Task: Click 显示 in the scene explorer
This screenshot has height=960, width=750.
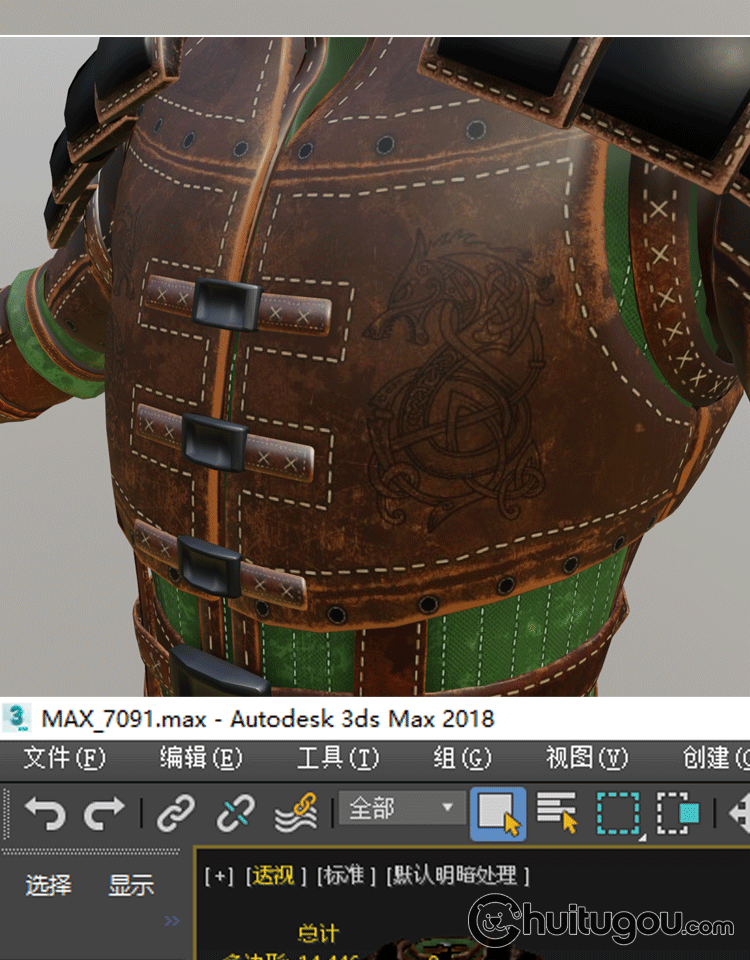Action: click(x=131, y=885)
